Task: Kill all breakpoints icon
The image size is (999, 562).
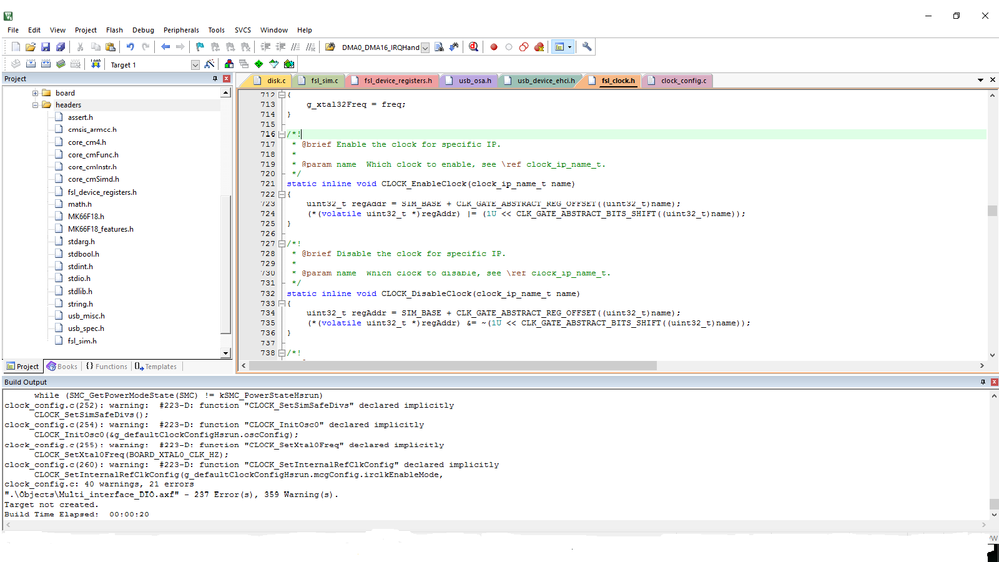Action: click(539, 47)
